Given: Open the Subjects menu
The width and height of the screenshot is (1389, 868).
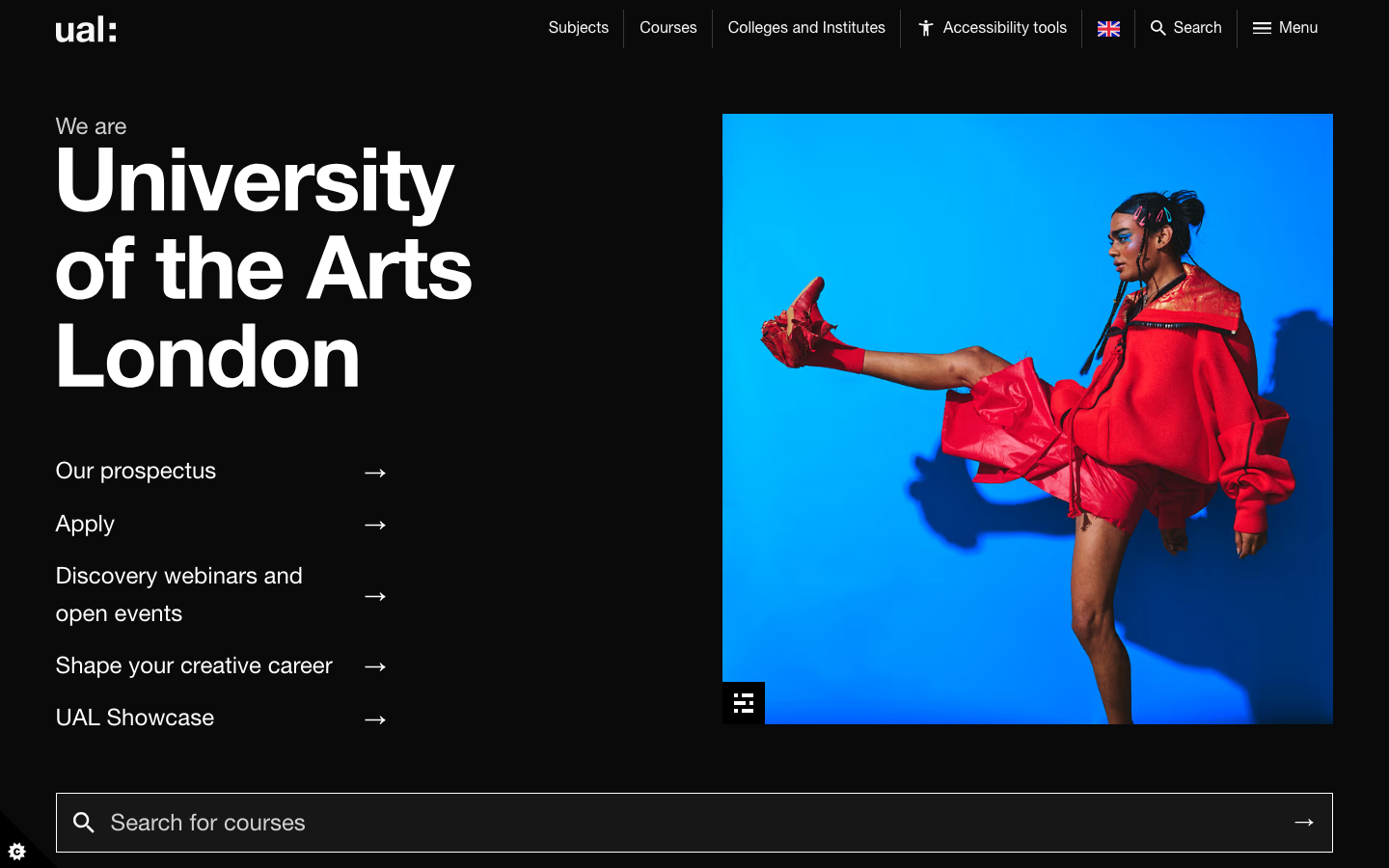Looking at the screenshot, I should (578, 28).
